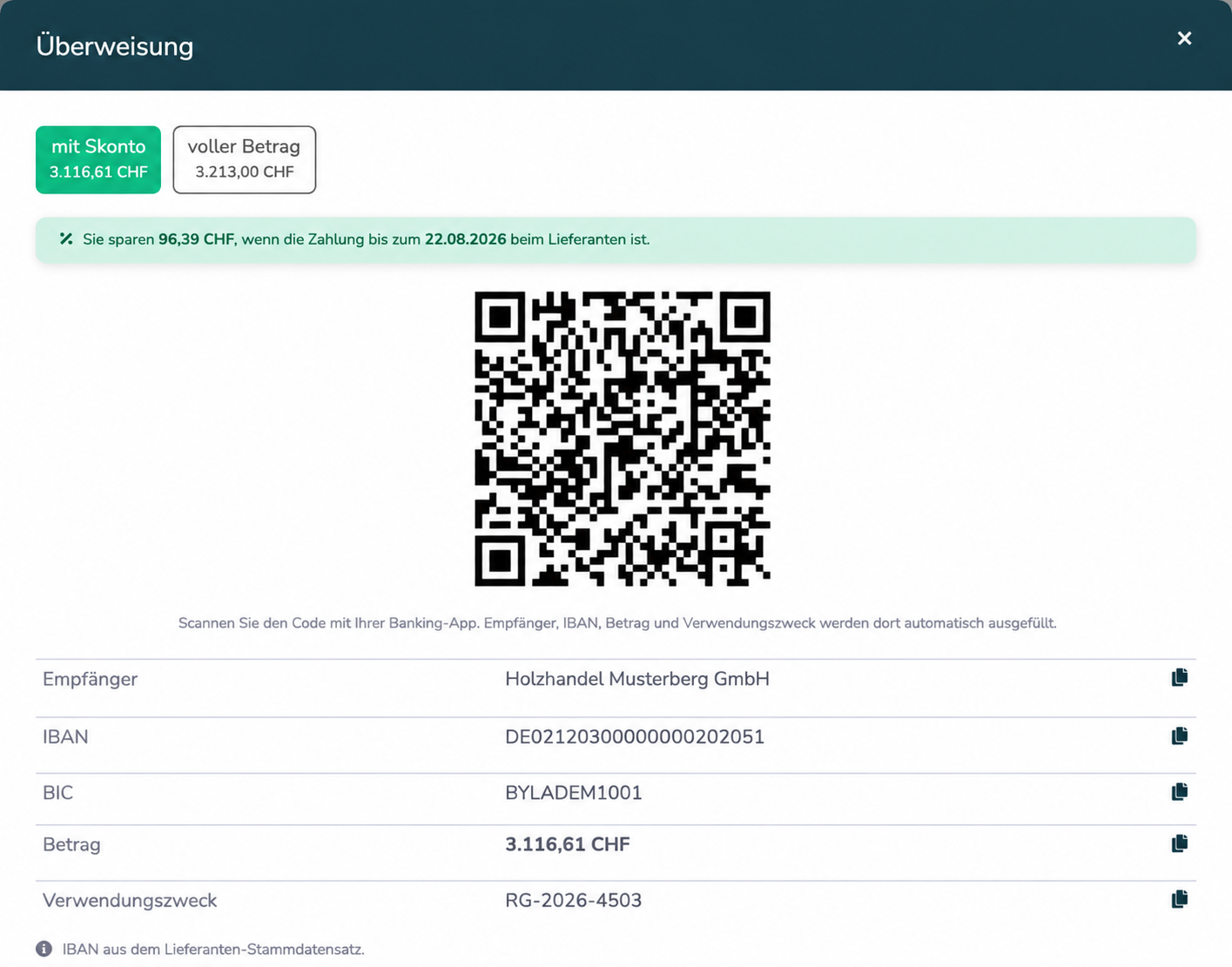Click the info icon beside IBAN note
Image resolution: width=1232 pixels, height=967 pixels.
pos(44,949)
